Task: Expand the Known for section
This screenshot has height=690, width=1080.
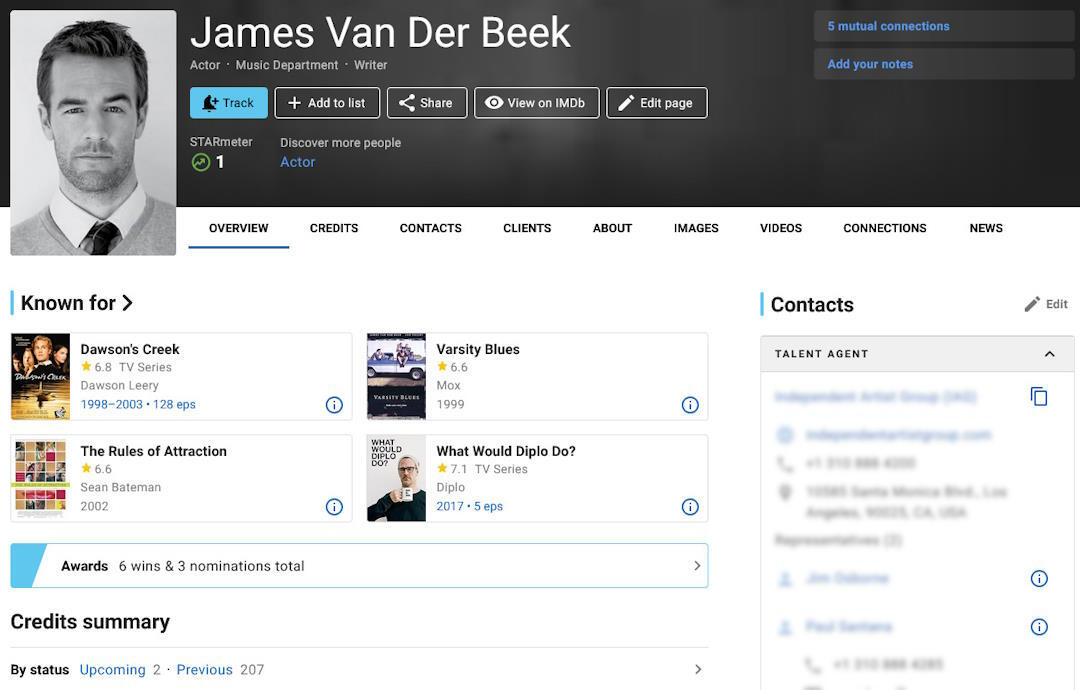Action: click(x=128, y=302)
